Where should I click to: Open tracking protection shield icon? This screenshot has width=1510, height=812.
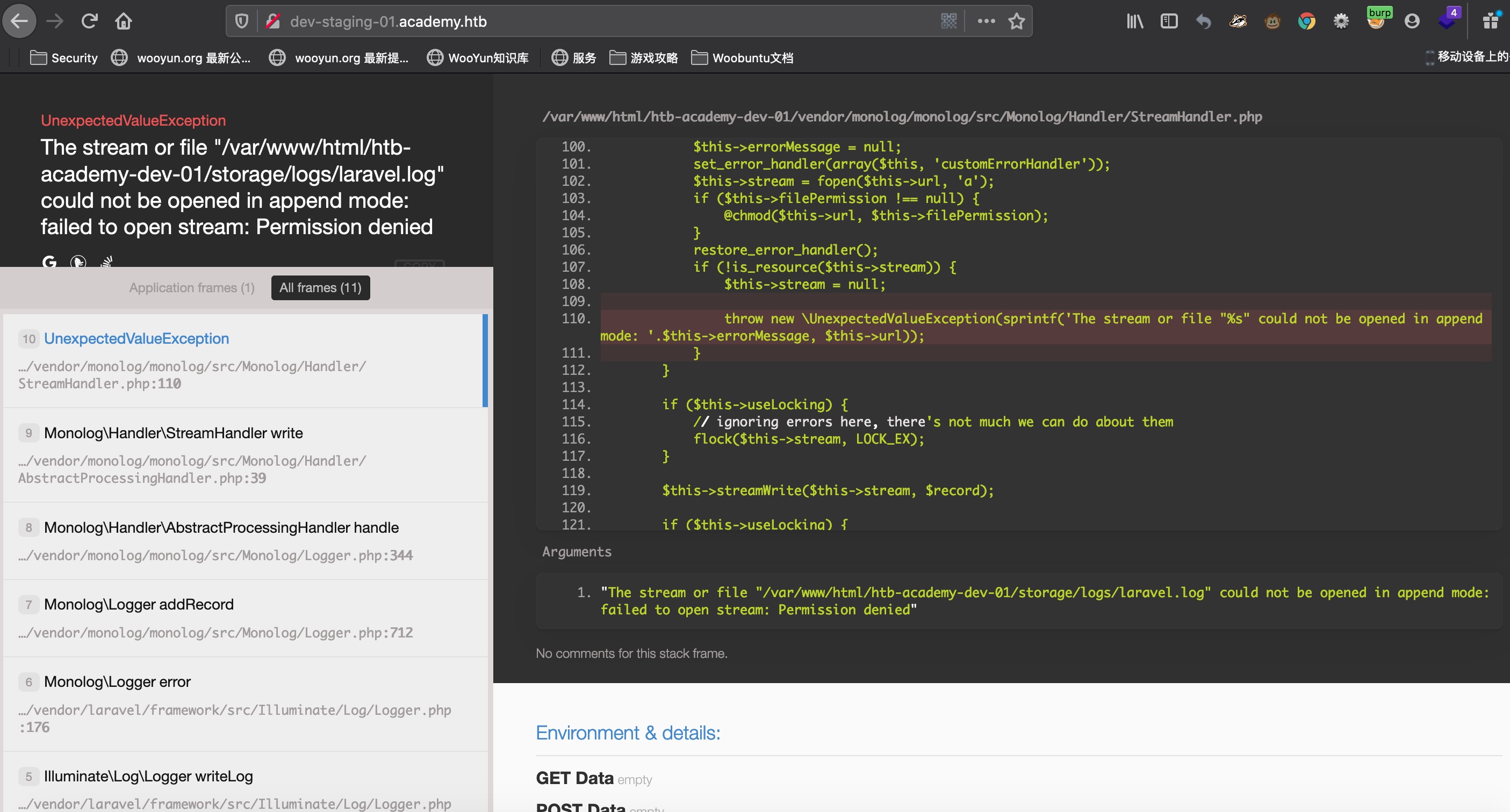[x=241, y=21]
